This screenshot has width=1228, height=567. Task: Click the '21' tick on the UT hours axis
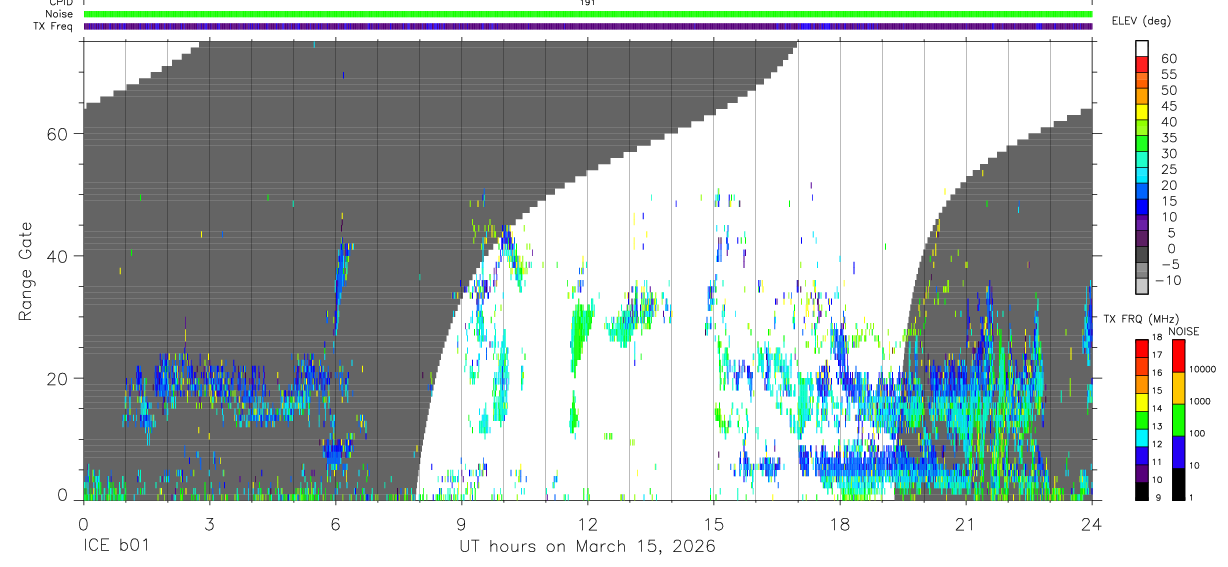965,523
